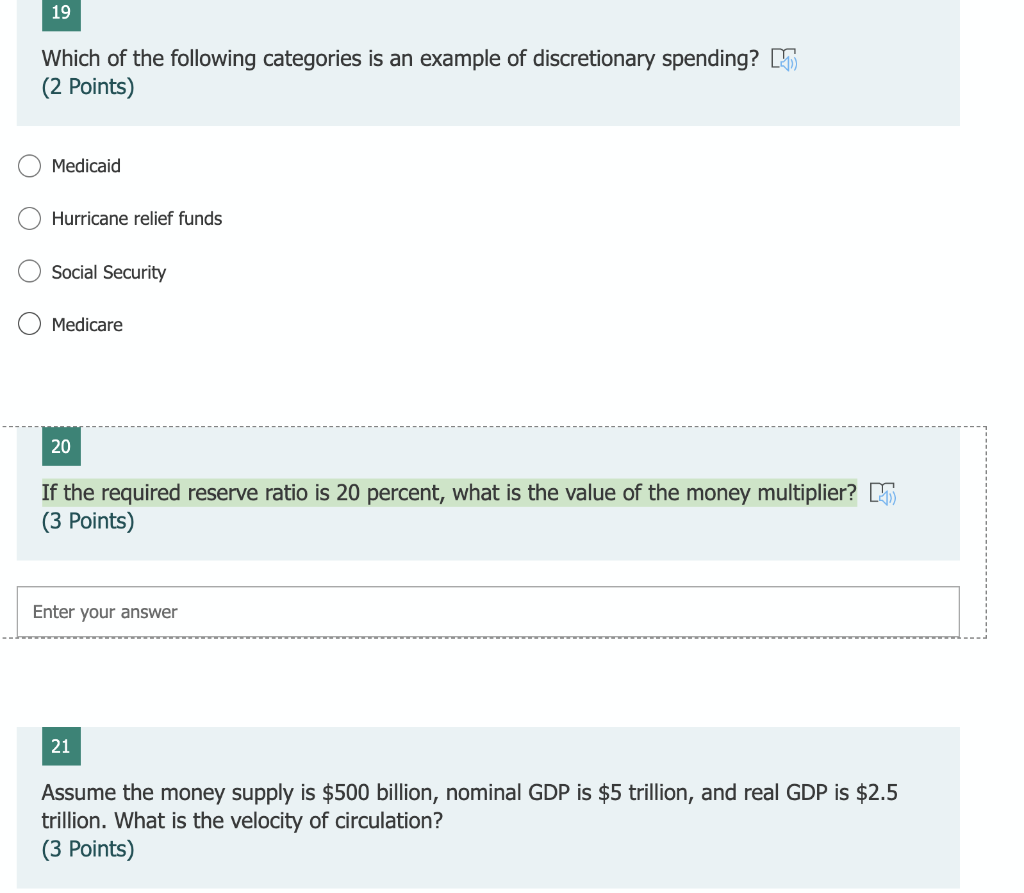This screenshot has width=1024, height=893.
Task: Click the (3 Points) label under question 20
Action: pos(88,521)
